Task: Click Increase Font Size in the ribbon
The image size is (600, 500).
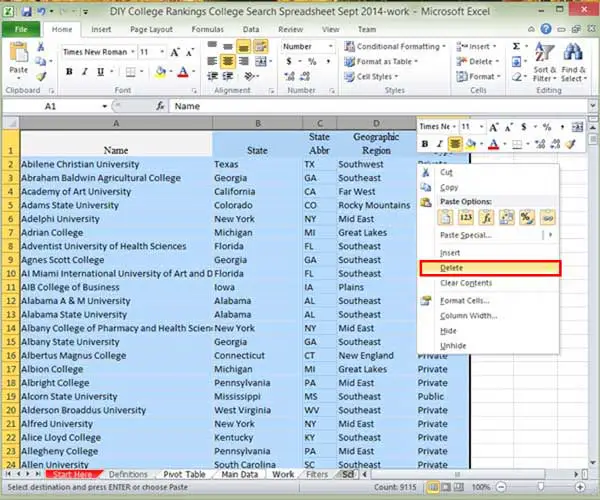Action: pyautogui.click(x=175, y=52)
